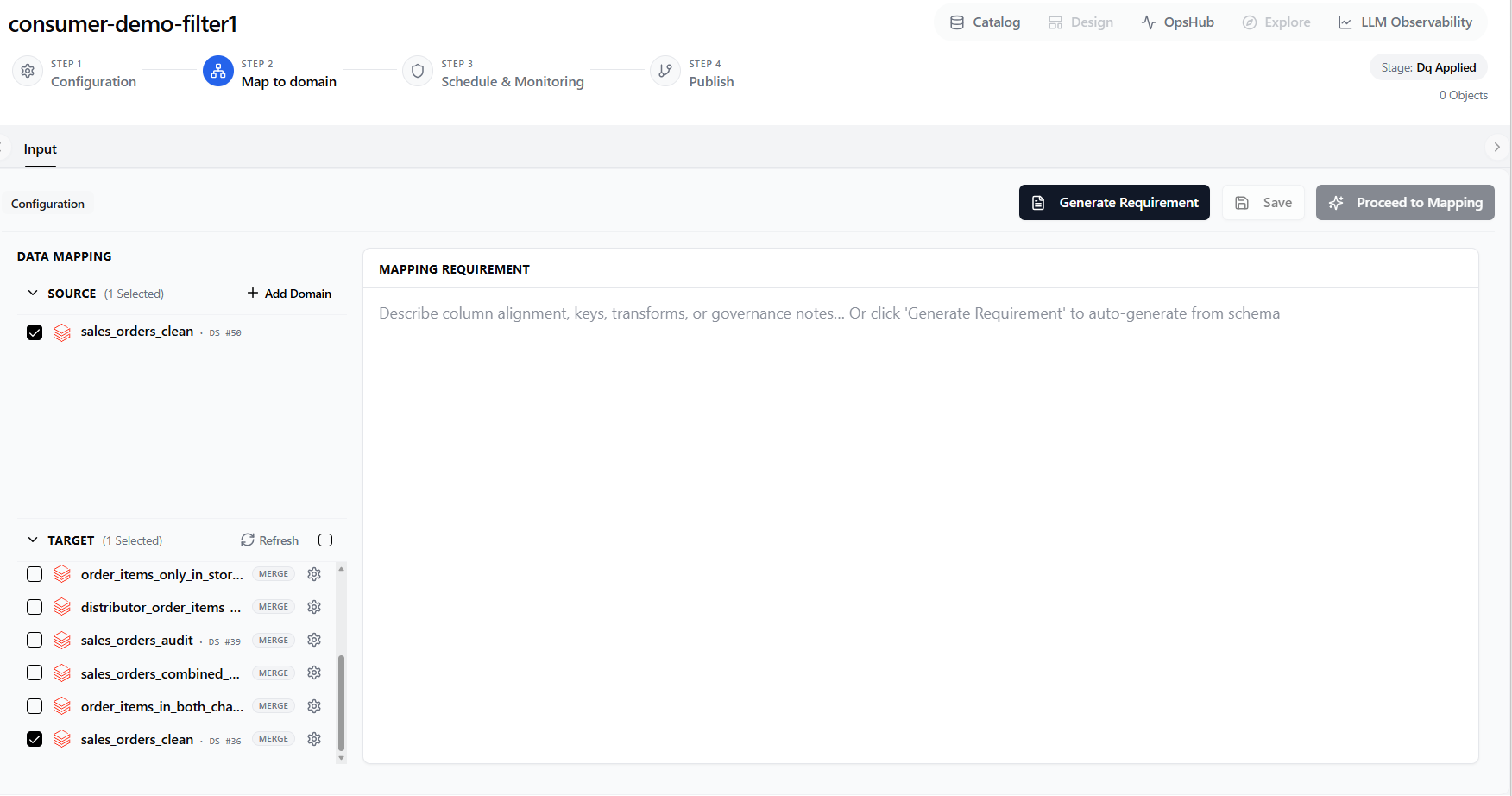Click MERGE badge on distributor_order_items row
Screen dimensions: 1512x796
click(x=274, y=607)
